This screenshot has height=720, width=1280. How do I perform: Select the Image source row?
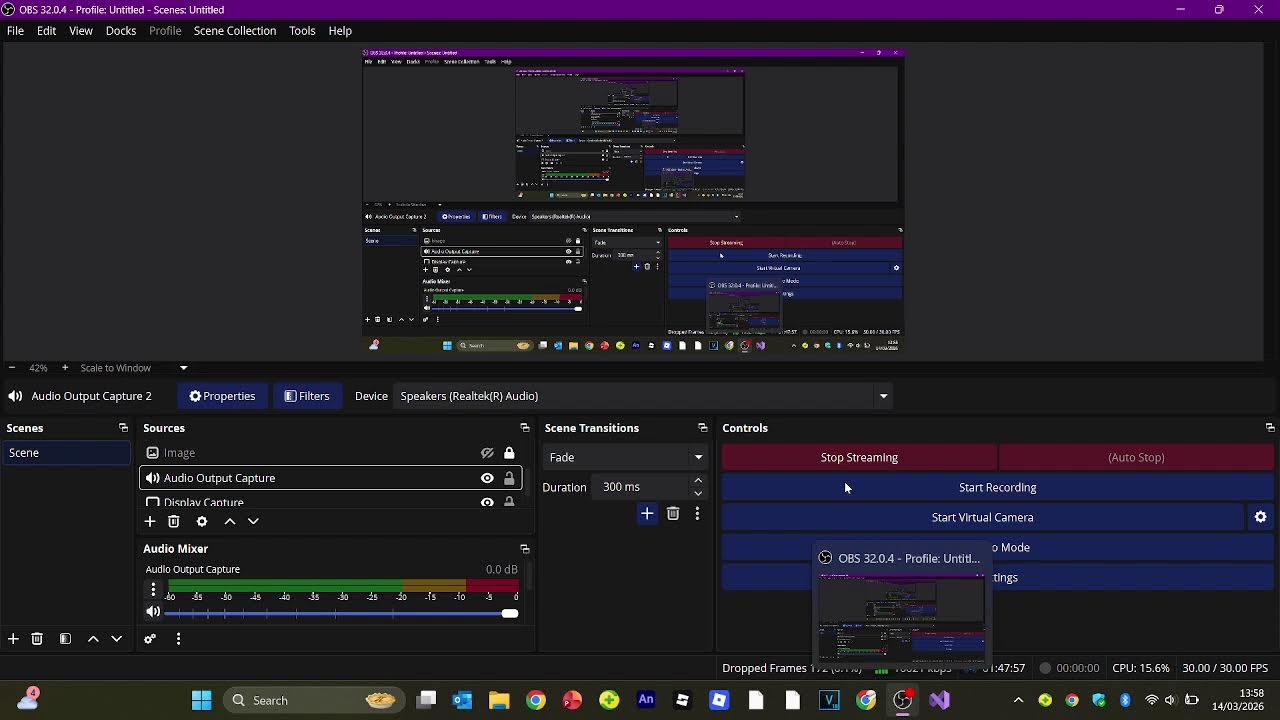point(331,453)
